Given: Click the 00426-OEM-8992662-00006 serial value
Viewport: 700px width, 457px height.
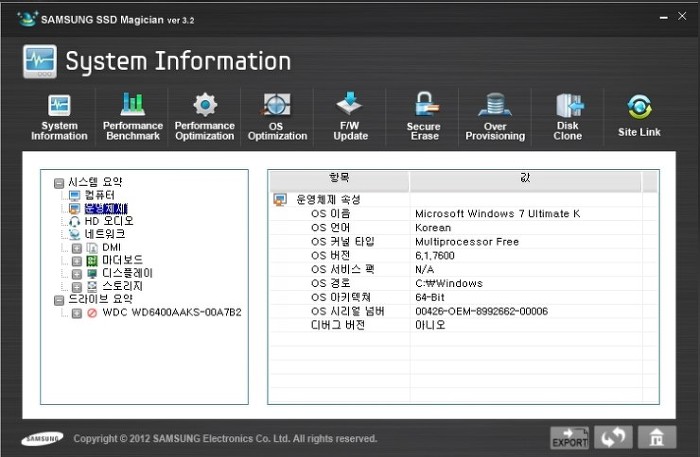Looking at the screenshot, I should [481, 312].
